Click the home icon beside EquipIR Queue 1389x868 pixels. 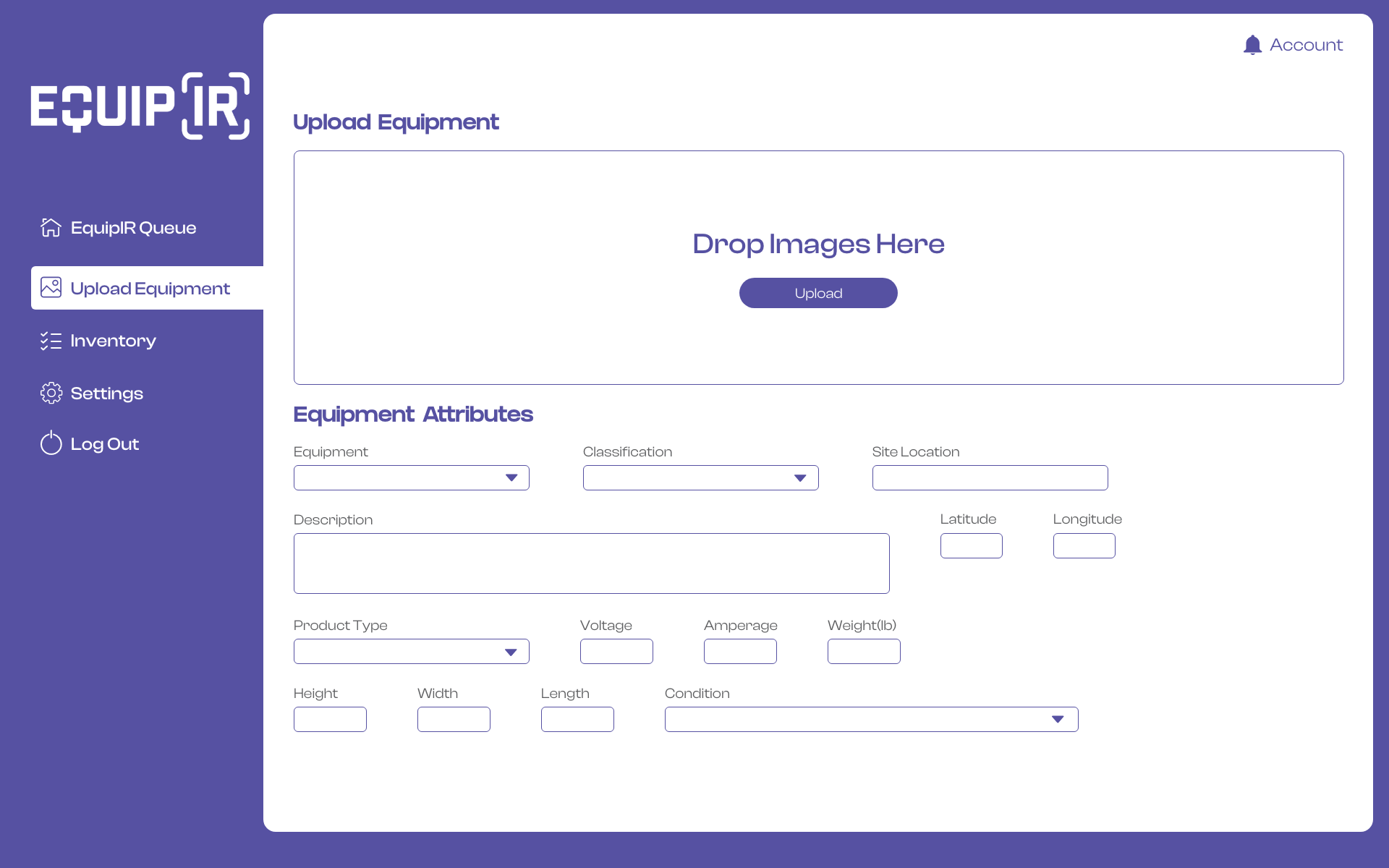tap(51, 227)
